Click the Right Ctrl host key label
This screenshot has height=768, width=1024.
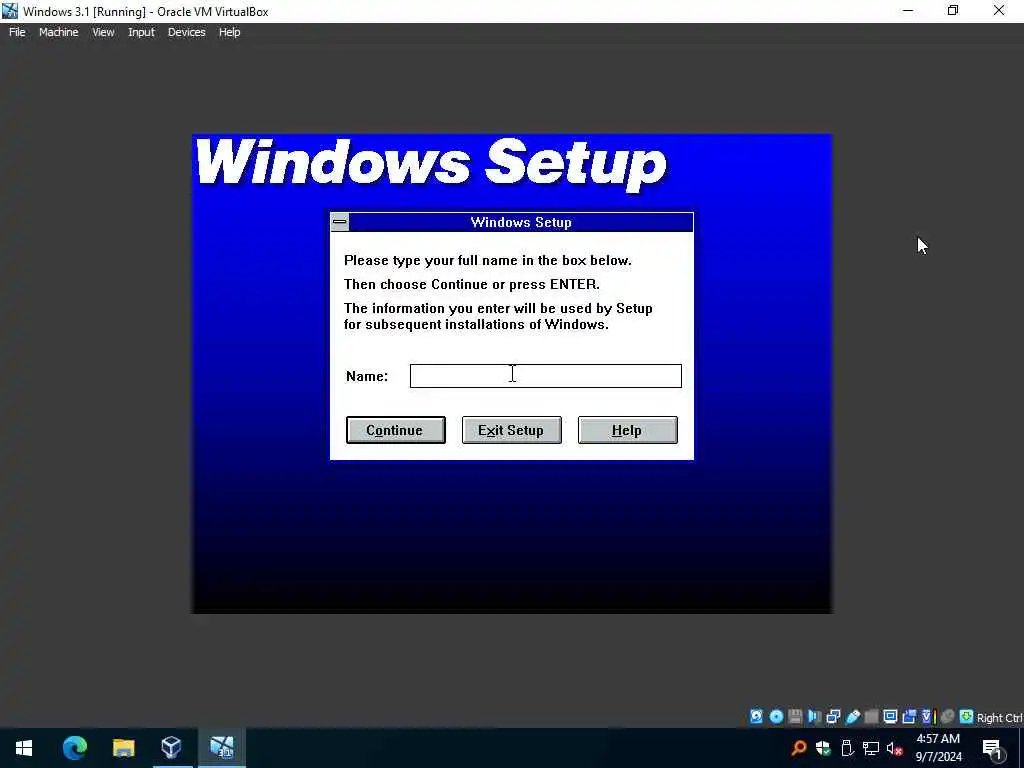tap(999, 718)
